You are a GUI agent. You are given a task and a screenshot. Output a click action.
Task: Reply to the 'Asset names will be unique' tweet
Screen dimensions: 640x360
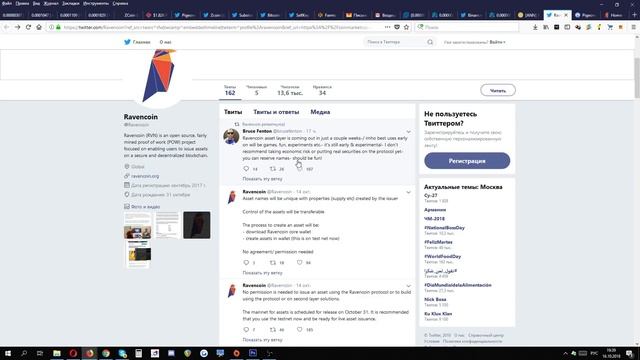click(246, 262)
